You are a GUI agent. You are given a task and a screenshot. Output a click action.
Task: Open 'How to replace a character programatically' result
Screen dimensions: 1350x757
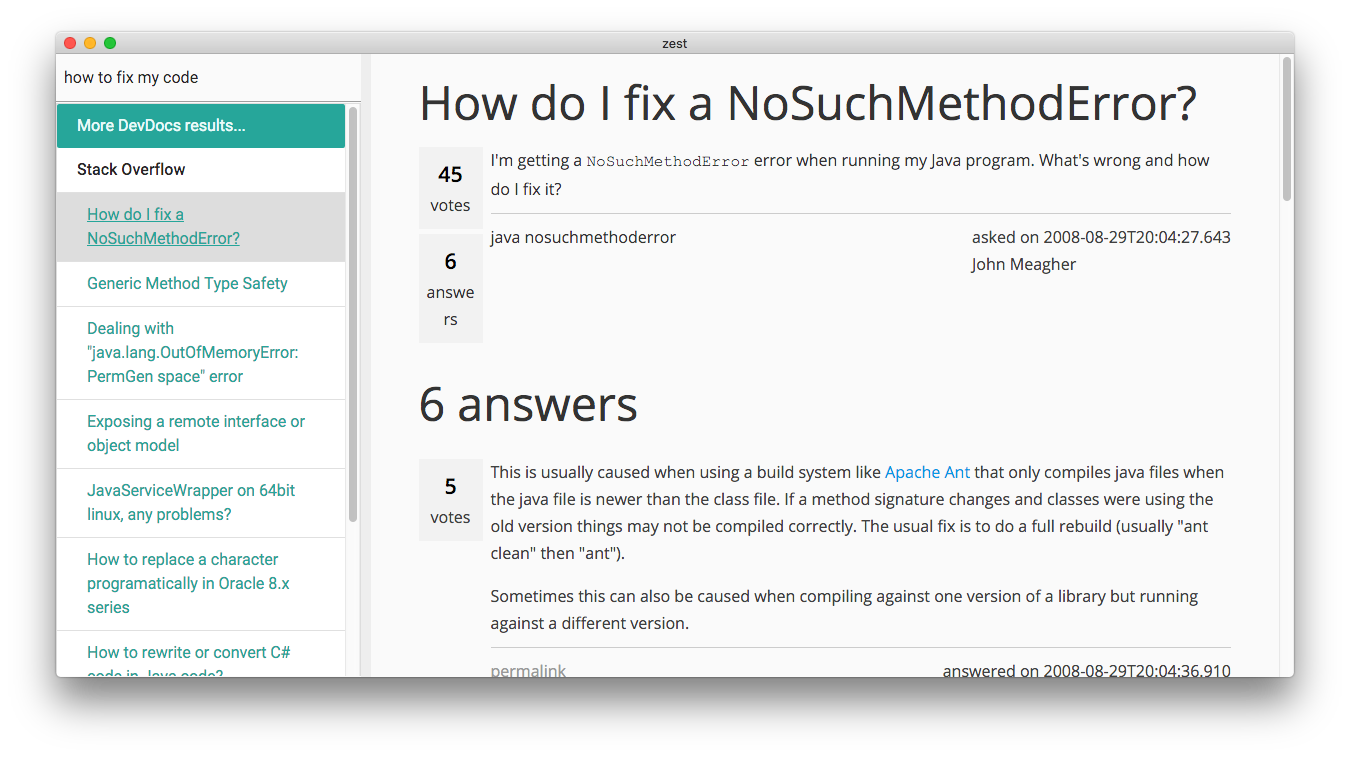pos(201,584)
